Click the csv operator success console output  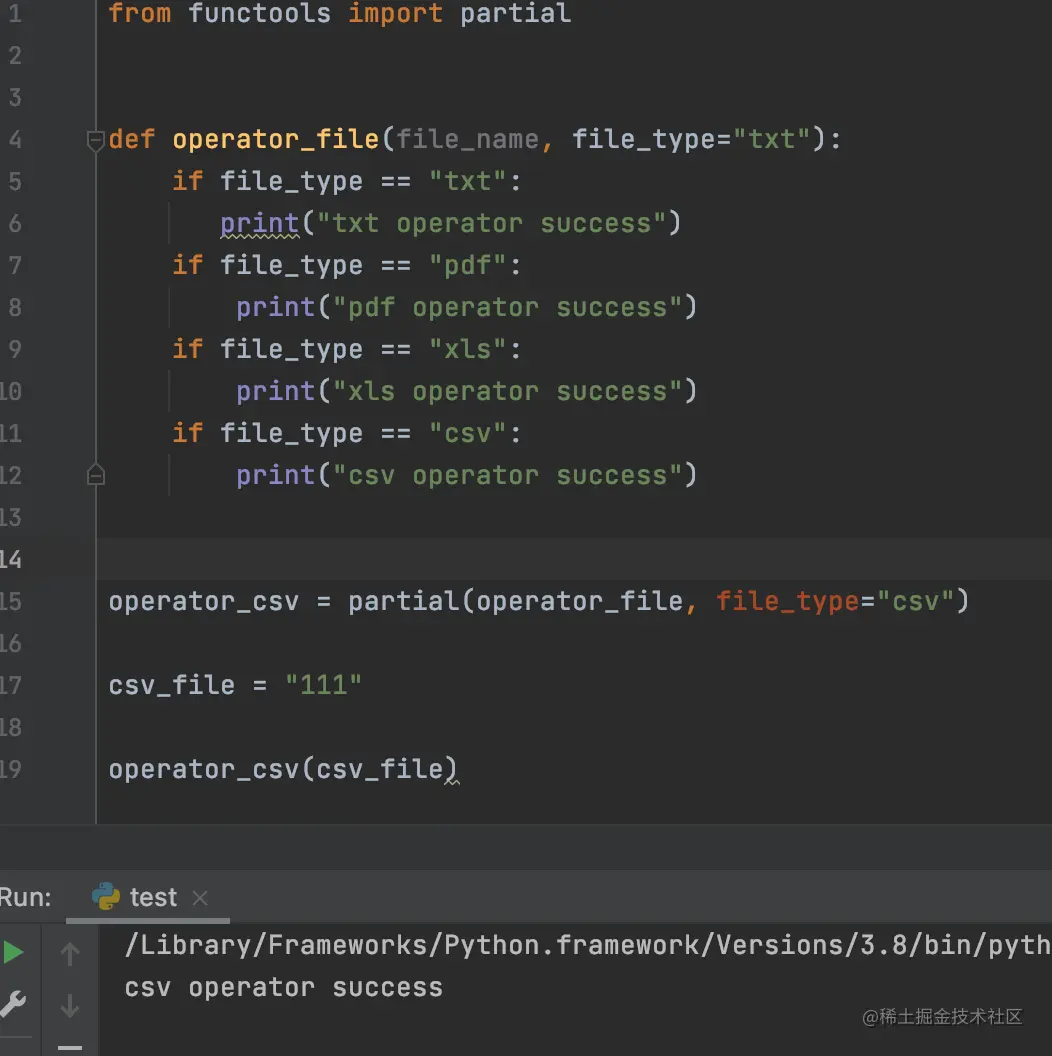(x=284, y=988)
